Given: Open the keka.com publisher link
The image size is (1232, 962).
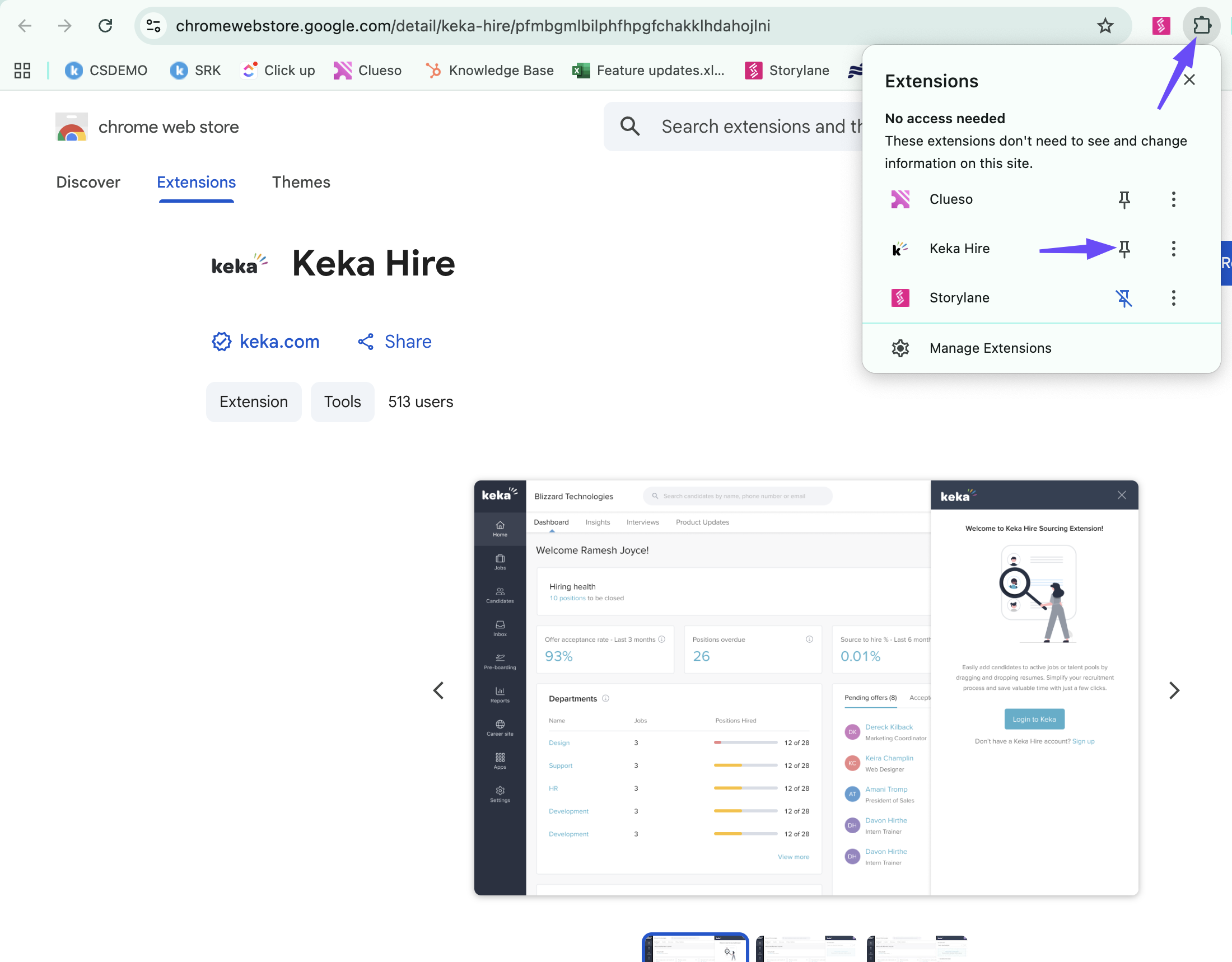Looking at the screenshot, I should point(279,341).
